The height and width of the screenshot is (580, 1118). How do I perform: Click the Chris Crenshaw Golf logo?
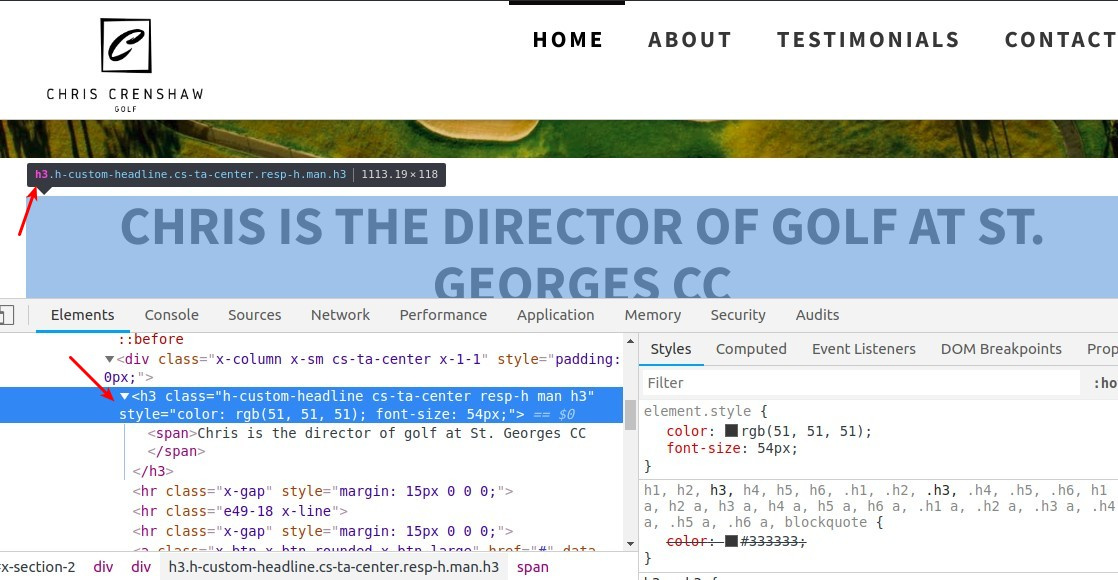point(125,65)
